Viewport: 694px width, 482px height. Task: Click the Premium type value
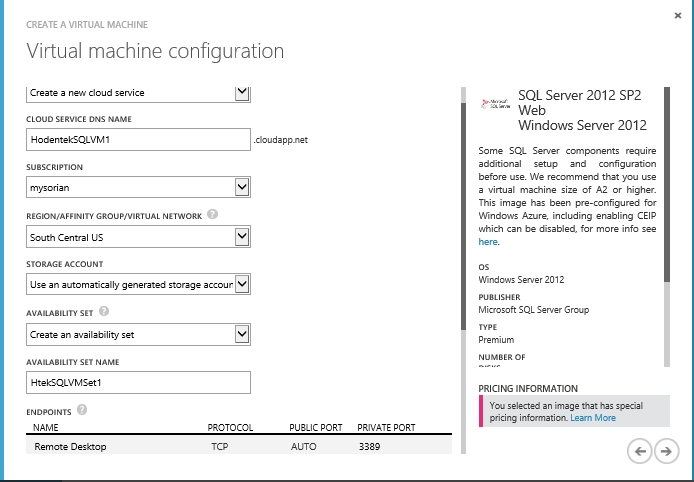tap(496, 340)
